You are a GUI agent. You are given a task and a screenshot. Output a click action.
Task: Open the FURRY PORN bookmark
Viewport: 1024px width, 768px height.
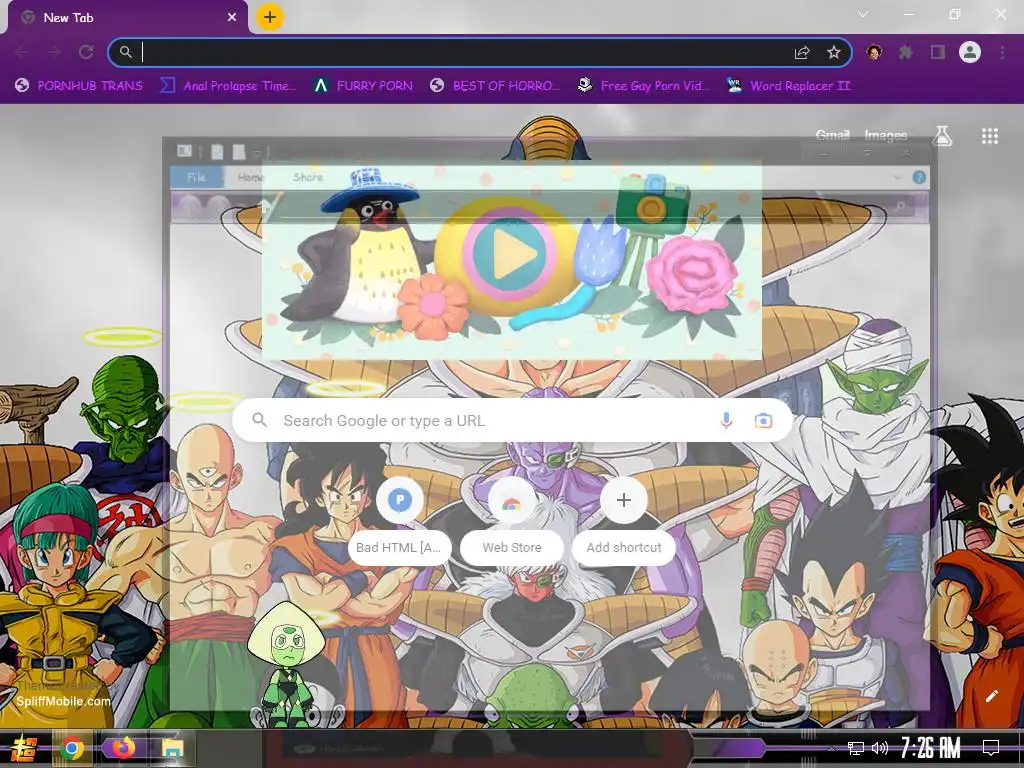point(363,86)
